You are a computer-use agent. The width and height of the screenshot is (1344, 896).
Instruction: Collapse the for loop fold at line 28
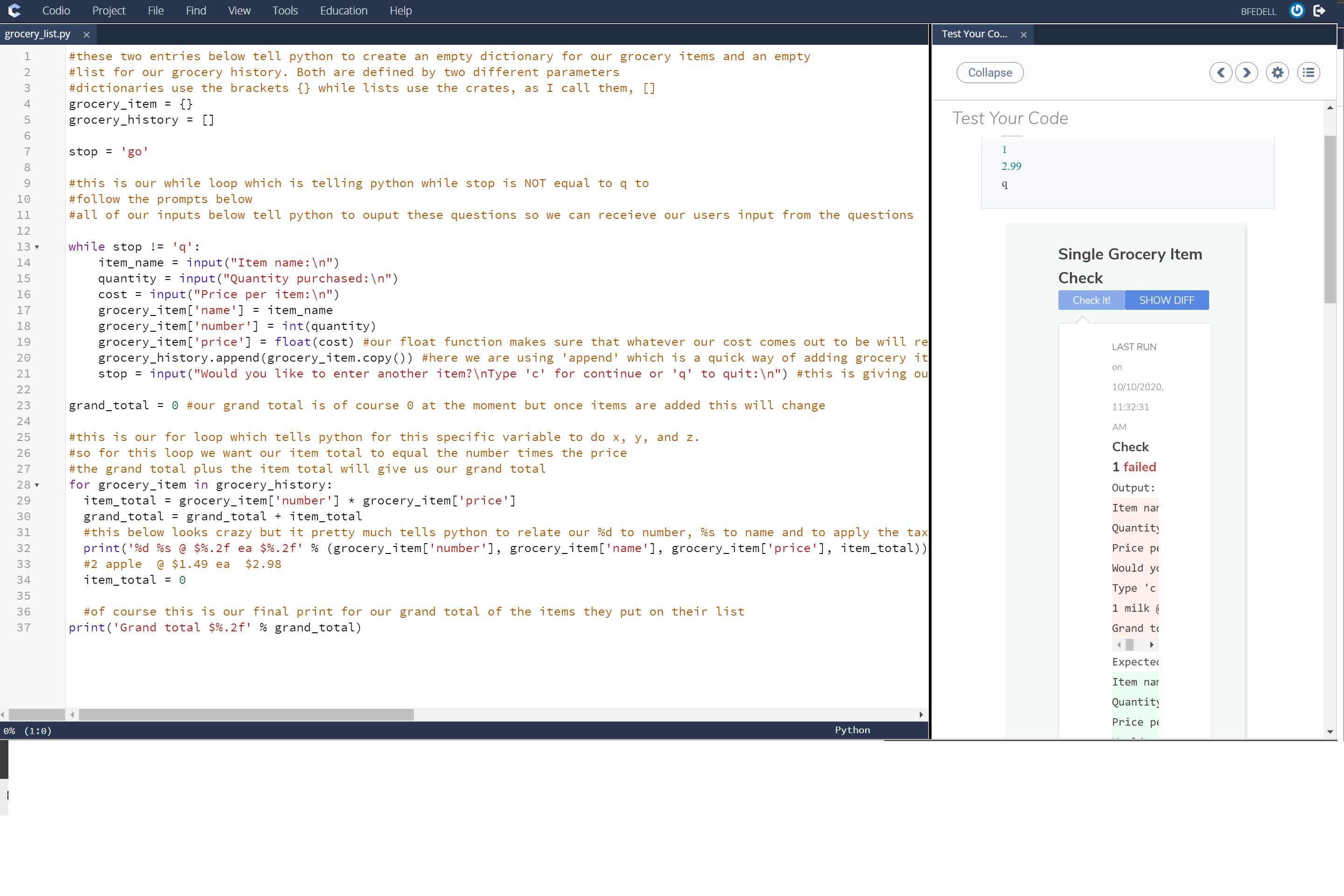point(36,485)
